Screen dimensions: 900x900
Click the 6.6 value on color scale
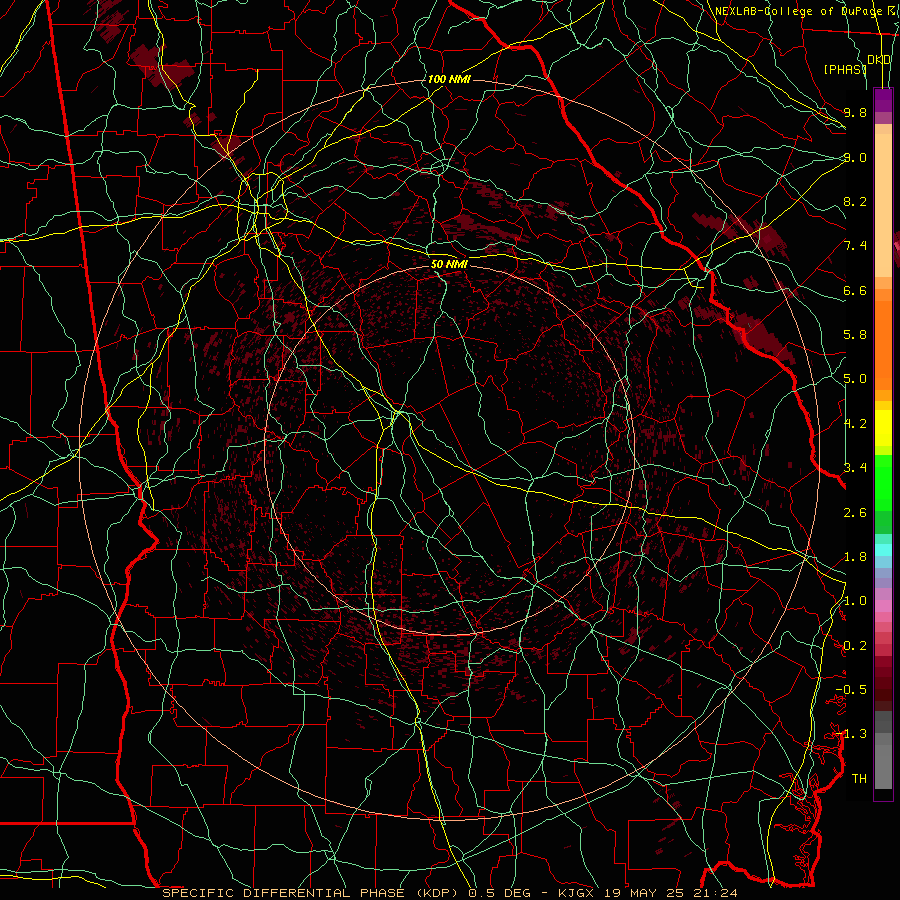coord(855,290)
